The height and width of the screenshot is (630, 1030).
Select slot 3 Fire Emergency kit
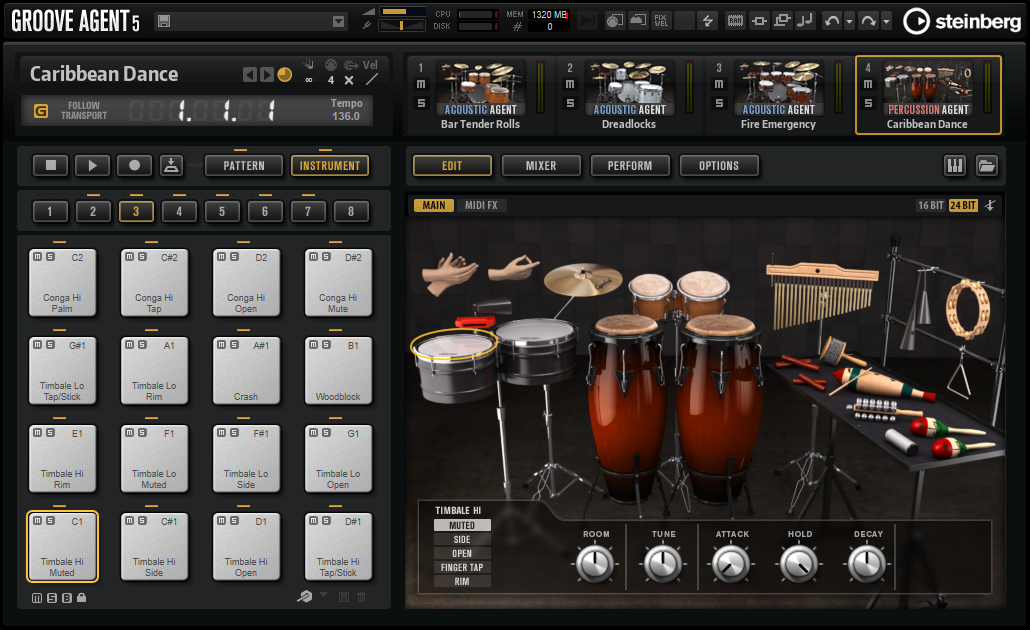[778, 95]
